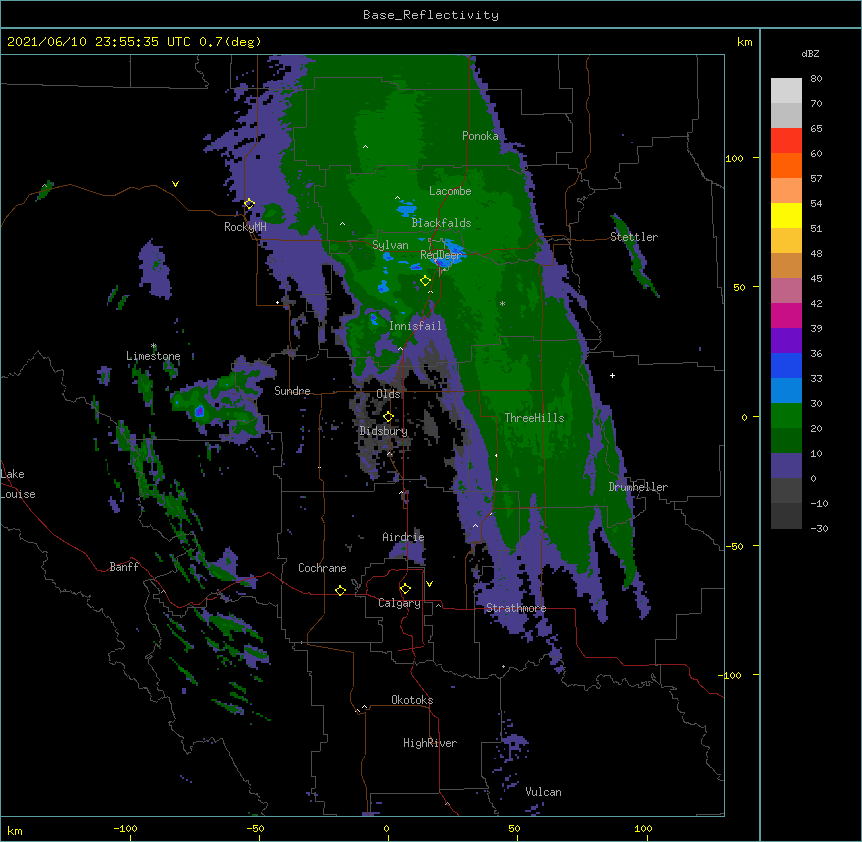Click the light blue echo north of Blackfalds
Screen dimensions: 862x842
(x=407, y=208)
